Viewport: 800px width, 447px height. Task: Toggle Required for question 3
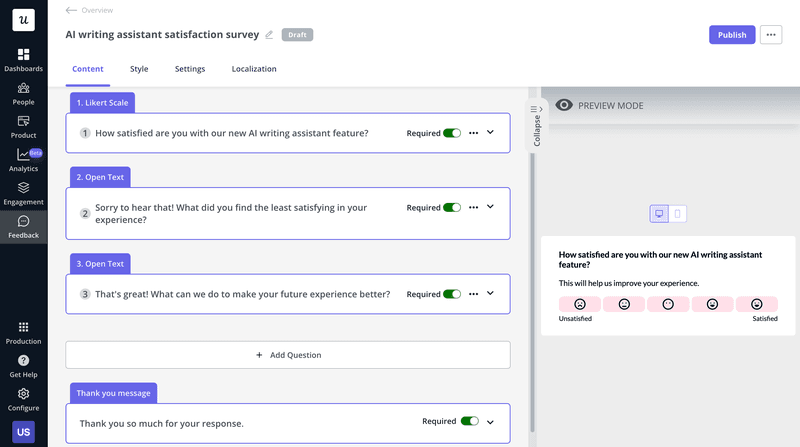click(452, 294)
